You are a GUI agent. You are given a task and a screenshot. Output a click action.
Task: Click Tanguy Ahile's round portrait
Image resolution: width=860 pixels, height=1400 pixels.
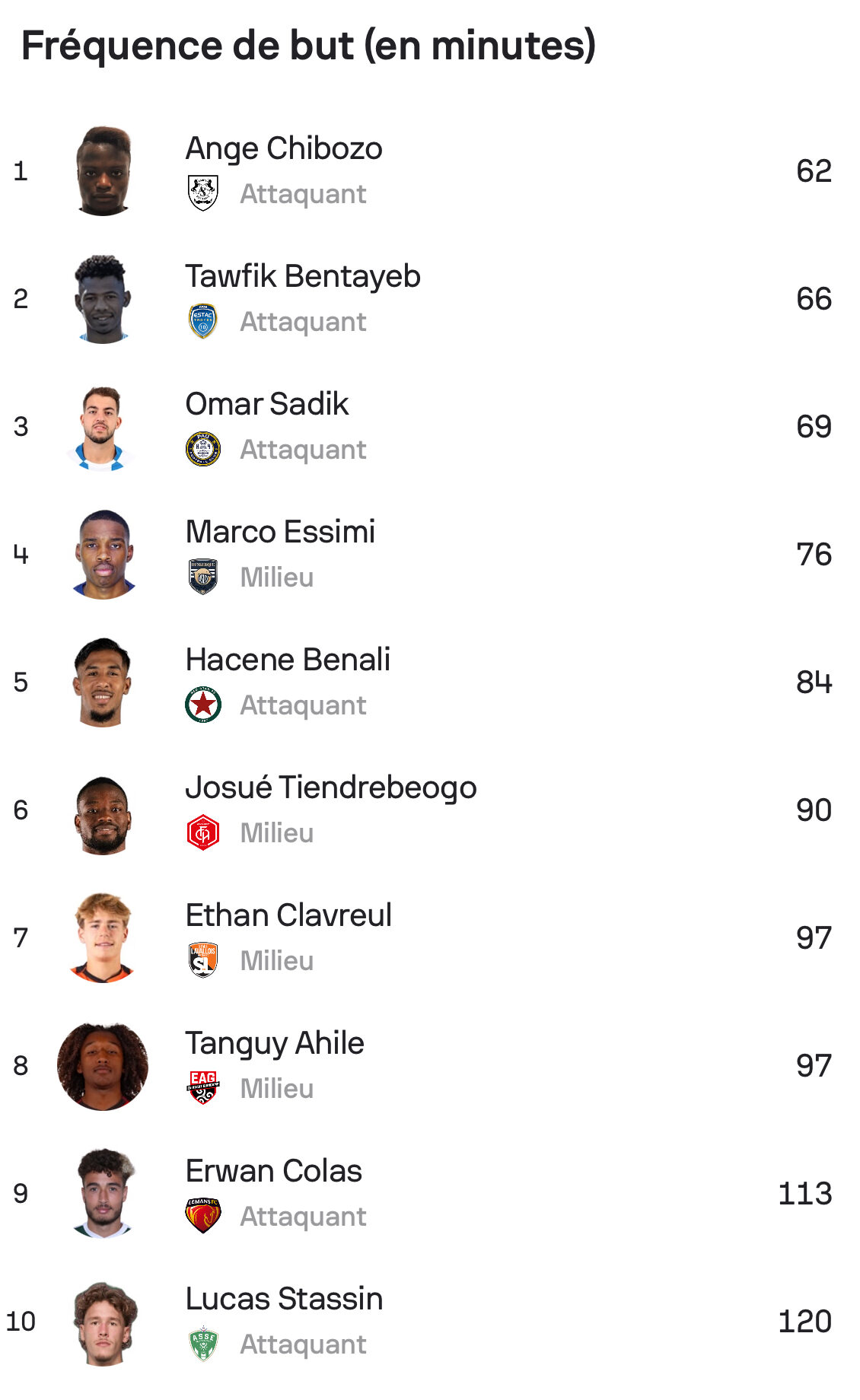[x=104, y=1066]
